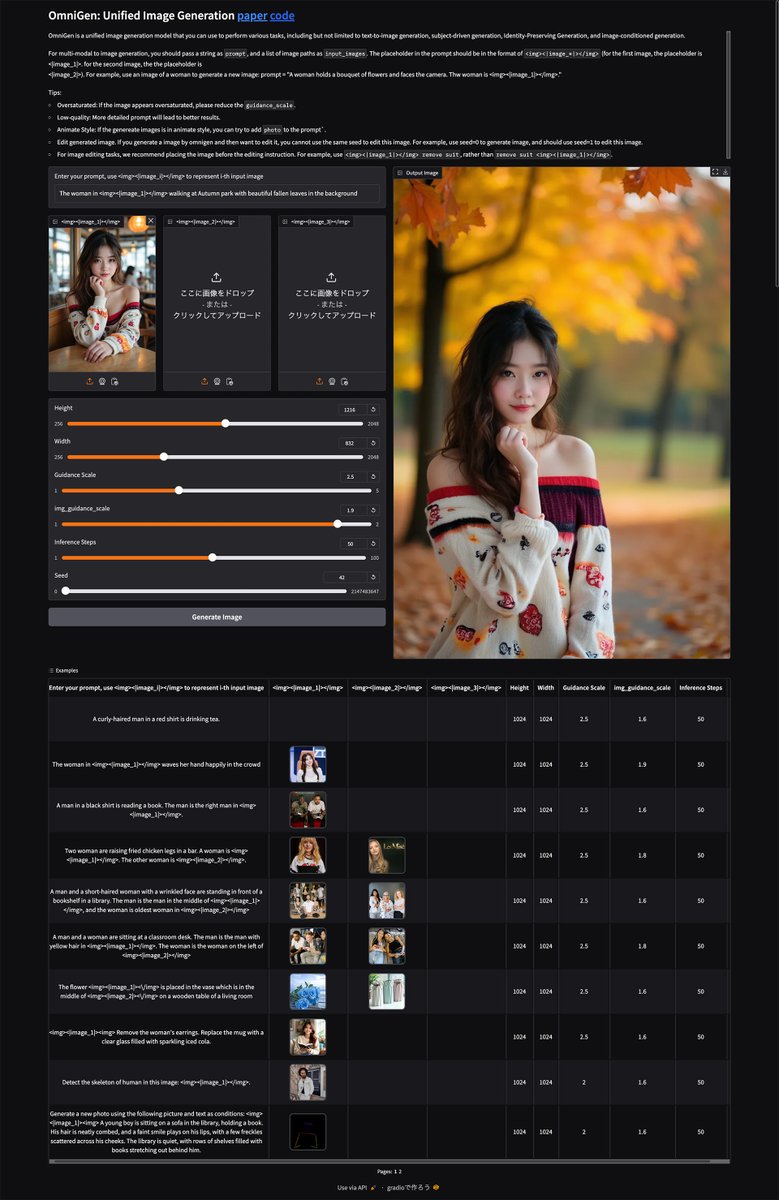Viewport: 779px width, 1200px height.
Task: Reset the Height value with its reset icon
Action: click(x=373, y=409)
